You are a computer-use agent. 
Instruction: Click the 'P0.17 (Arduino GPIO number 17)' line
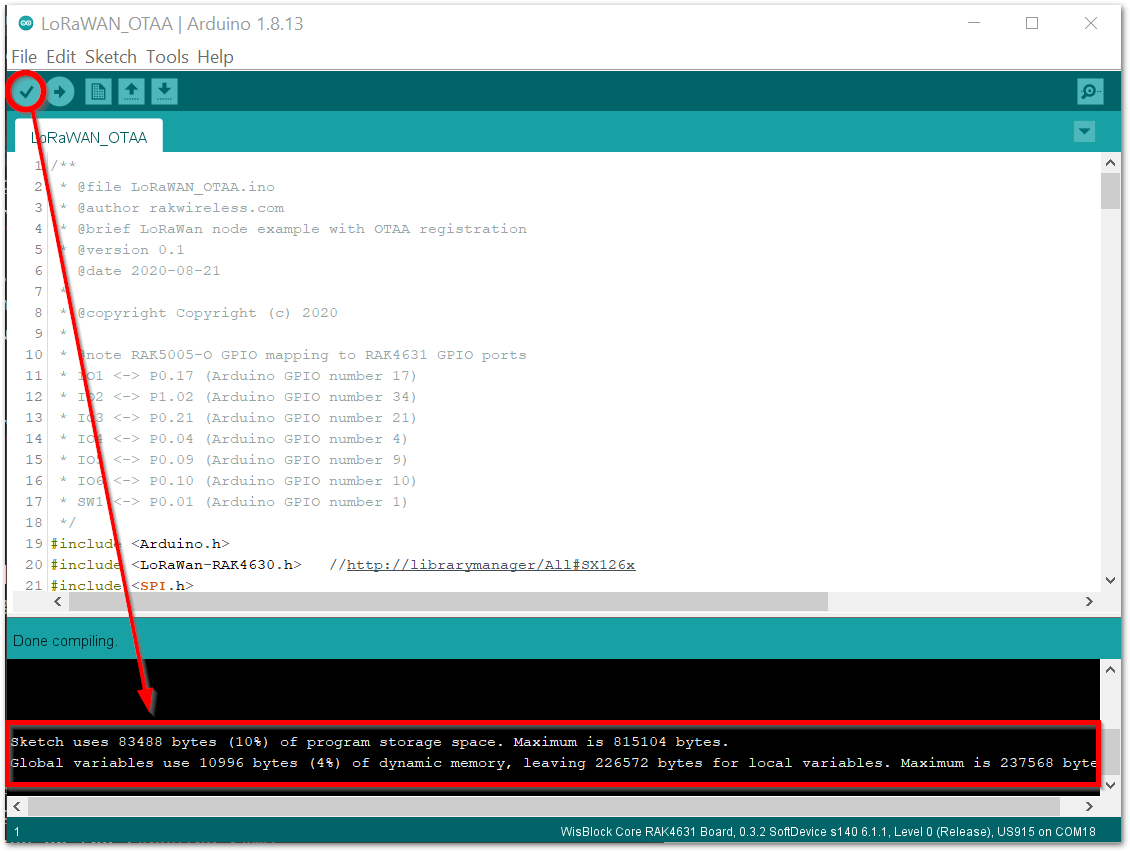tap(239, 376)
